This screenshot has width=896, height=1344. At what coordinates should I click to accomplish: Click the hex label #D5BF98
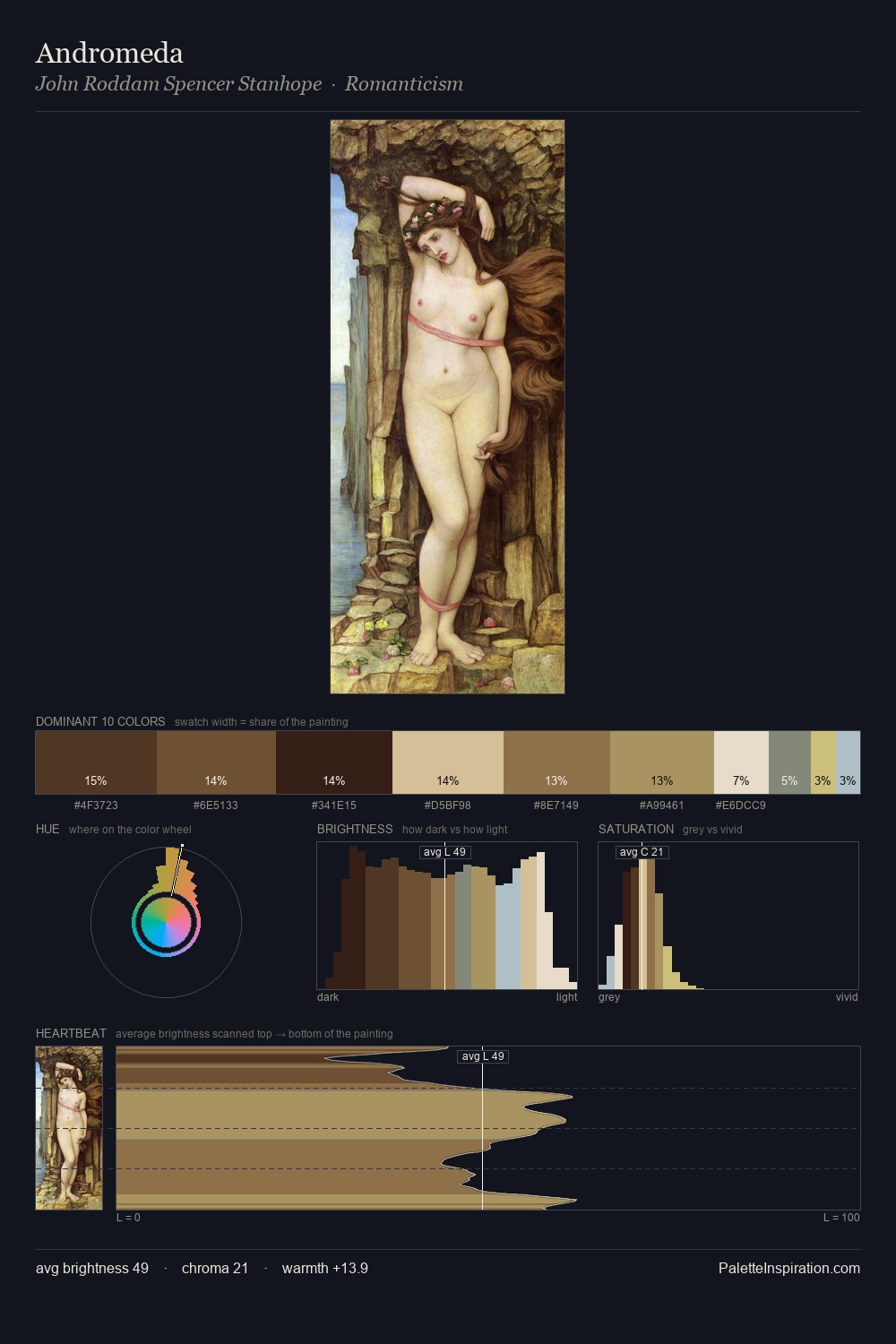448,806
